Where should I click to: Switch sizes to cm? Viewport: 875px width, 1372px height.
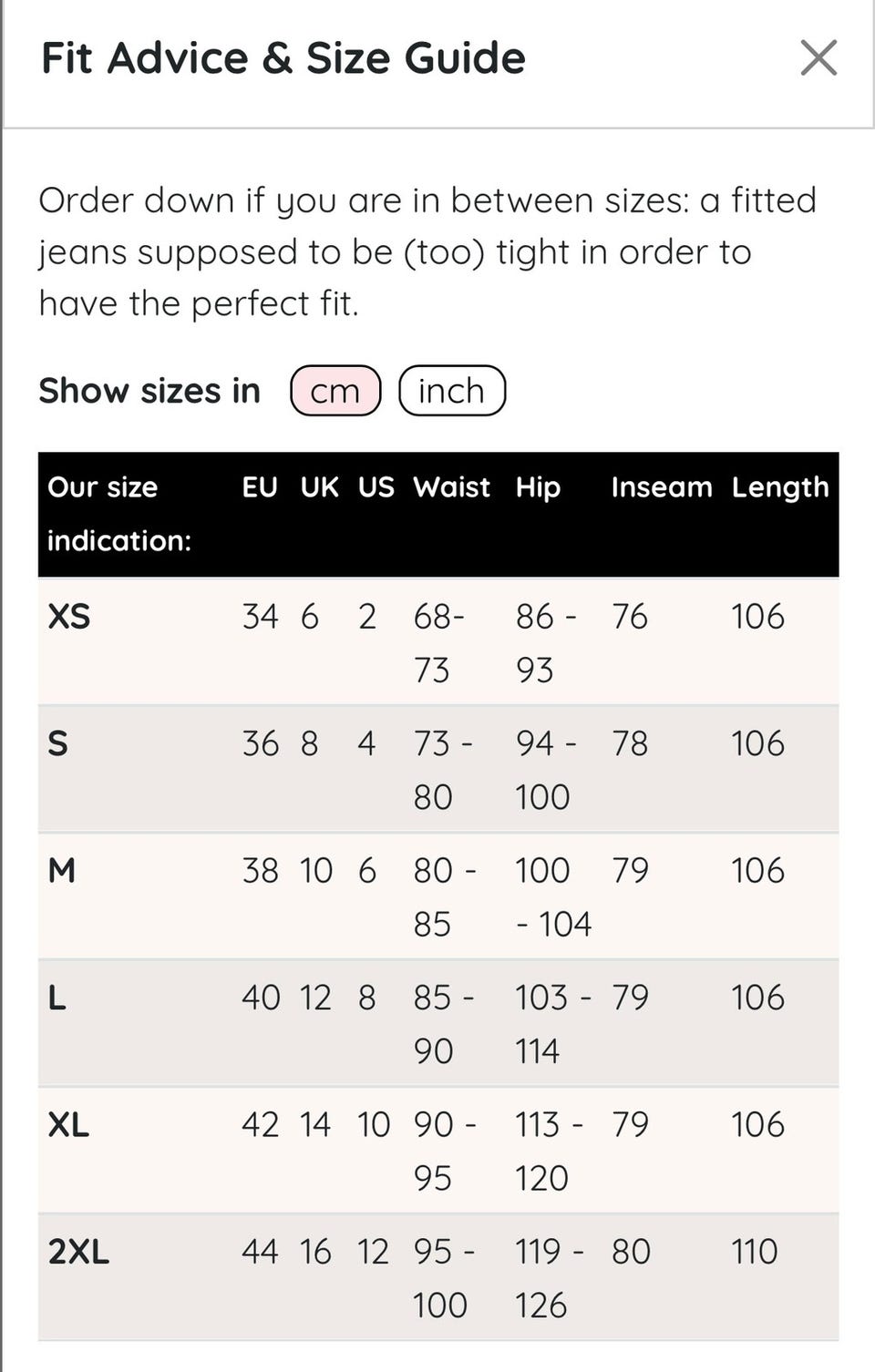[335, 391]
